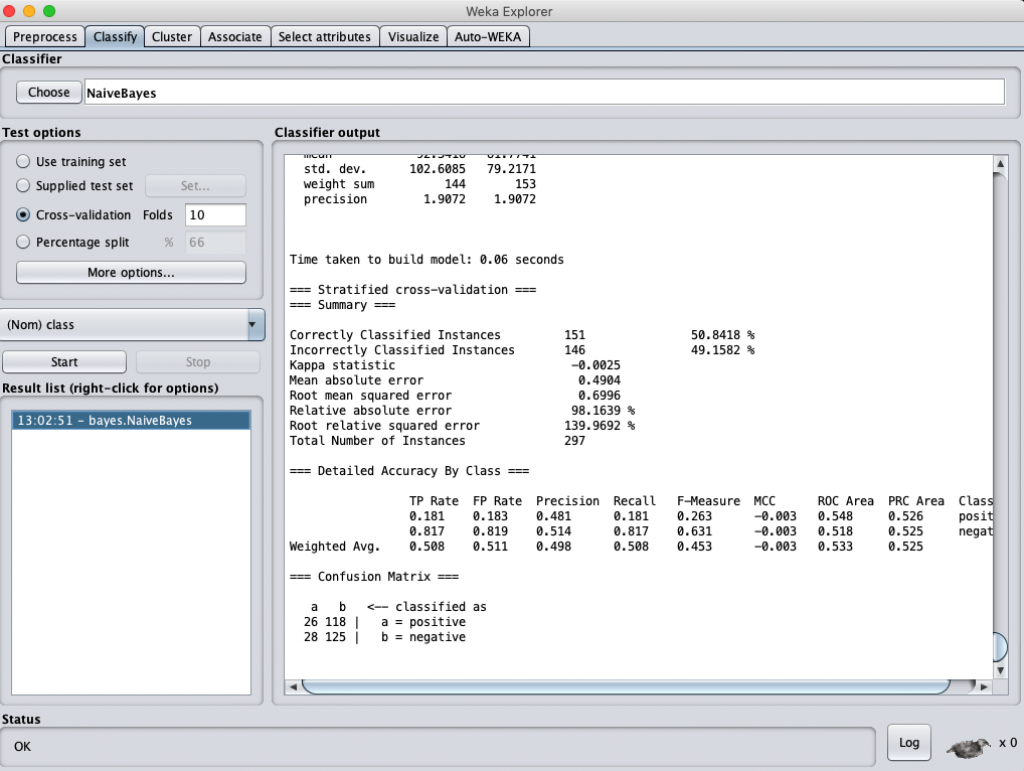Viewport: 1024px width, 771px height.
Task: Click the NaiveBayes classifier configuration field
Action: point(545,93)
